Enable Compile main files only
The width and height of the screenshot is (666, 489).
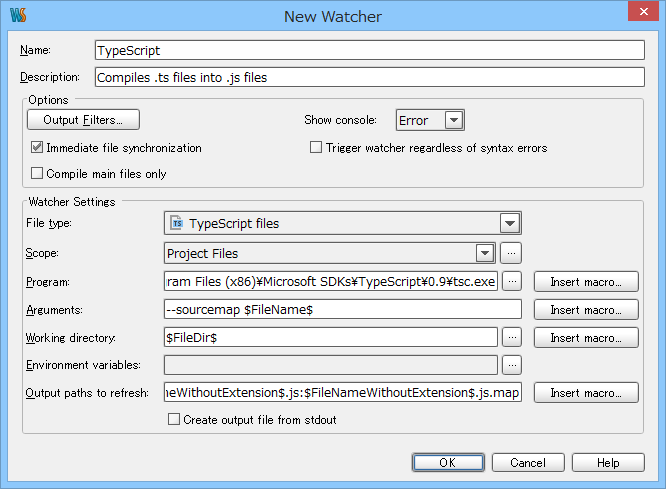(x=37, y=173)
